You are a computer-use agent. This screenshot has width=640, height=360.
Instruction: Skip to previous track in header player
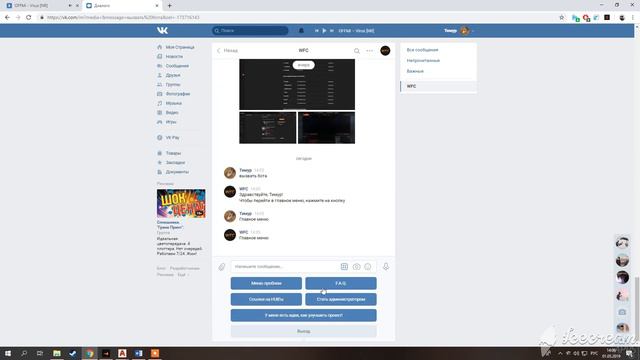(316, 31)
